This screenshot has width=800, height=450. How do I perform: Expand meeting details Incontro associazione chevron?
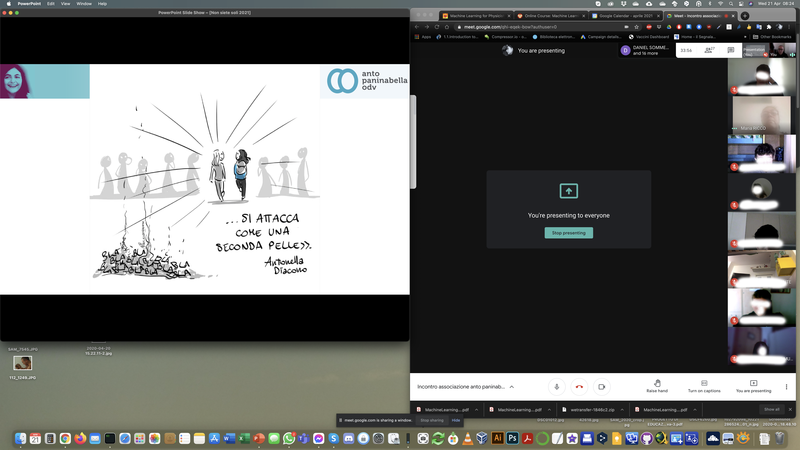512,387
